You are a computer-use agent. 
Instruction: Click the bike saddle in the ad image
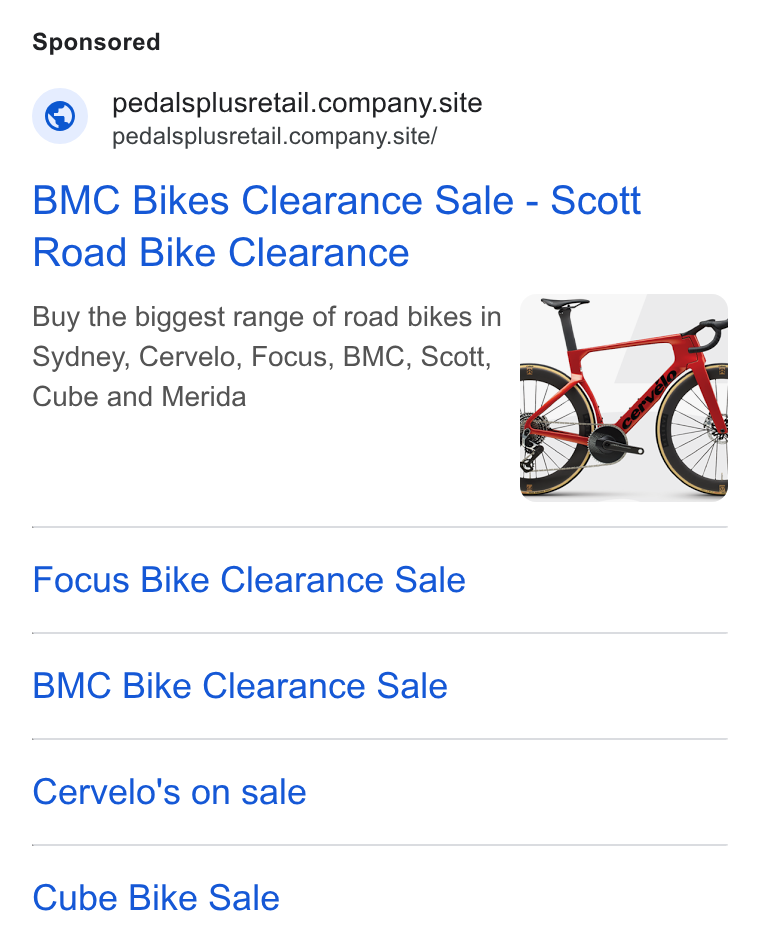click(564, 302)
